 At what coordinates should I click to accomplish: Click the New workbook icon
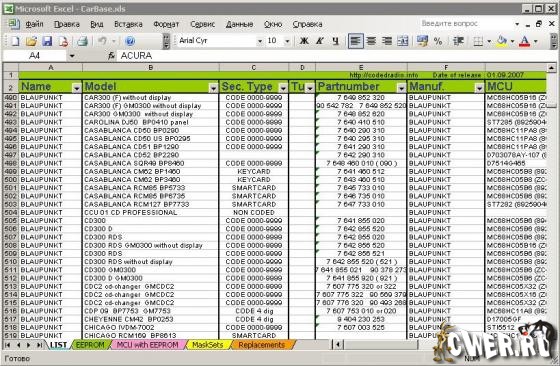click(x=15, y=41)
